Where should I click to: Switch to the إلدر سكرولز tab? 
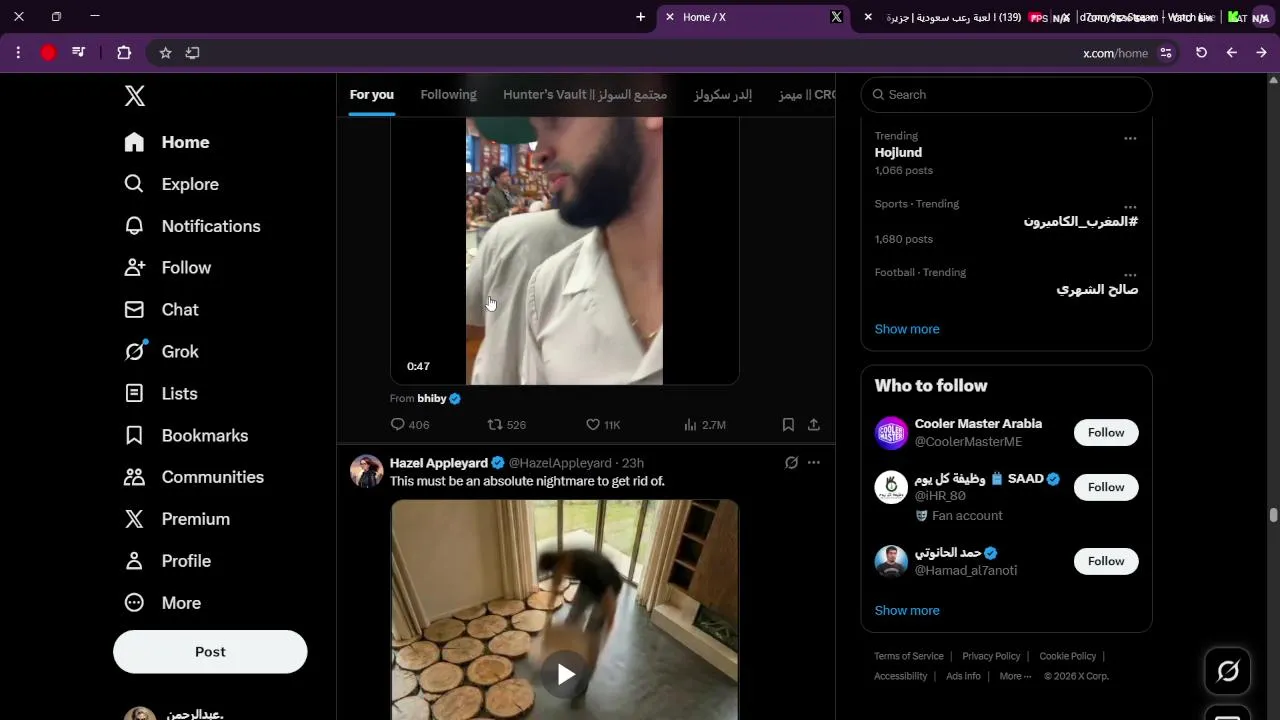[x=723, y=95]
